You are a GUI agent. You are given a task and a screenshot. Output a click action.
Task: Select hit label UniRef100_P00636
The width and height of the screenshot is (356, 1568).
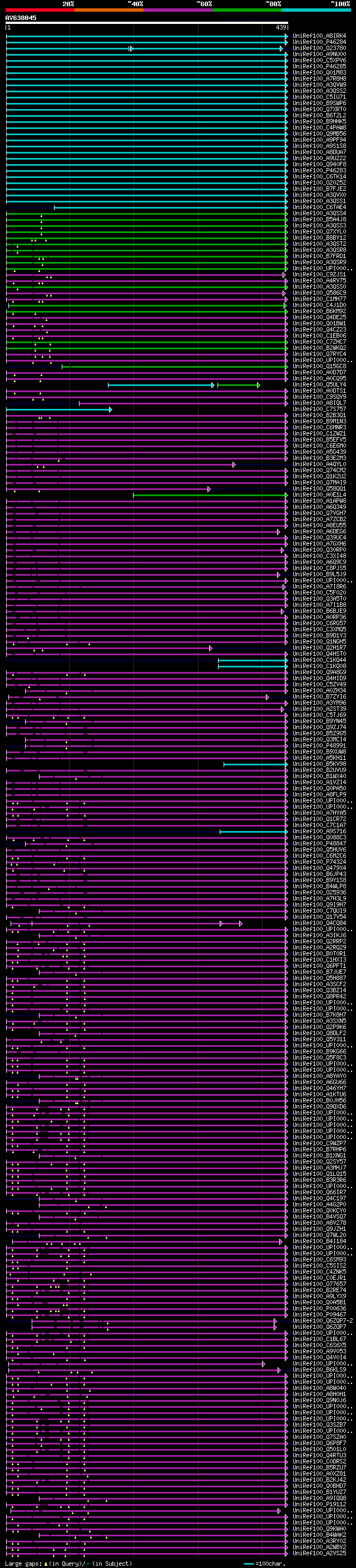pyautogui.click(x=319, y=1309)
